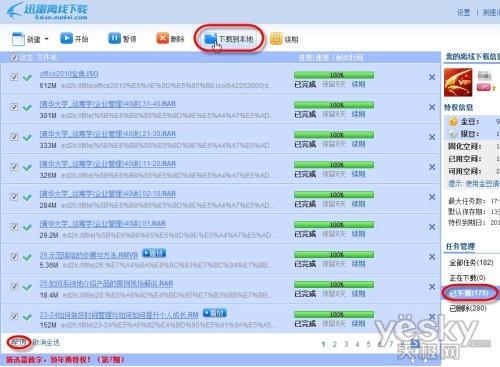Click the 100% progress bar of 612M row
This screenshot has width=500, height=367.
coord(334,75)
